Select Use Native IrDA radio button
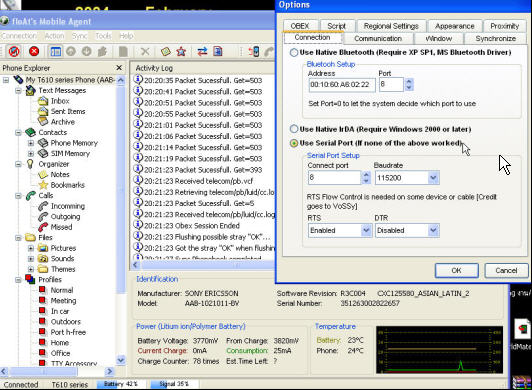Viewport: 532px width, 390px height. 294,129
